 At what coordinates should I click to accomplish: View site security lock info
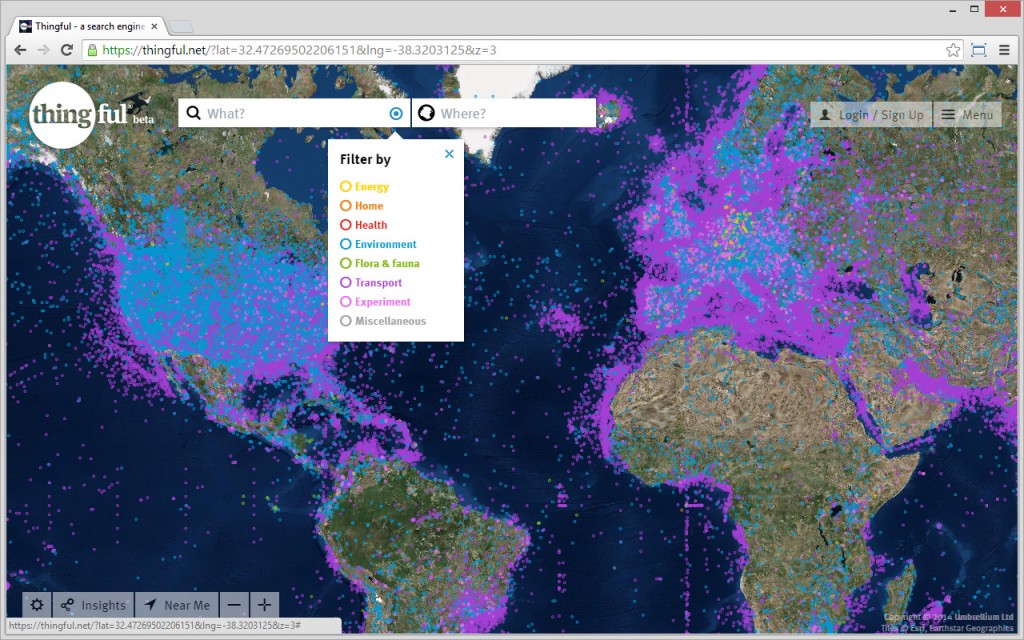pyautogui.click(x=92, y=50)
